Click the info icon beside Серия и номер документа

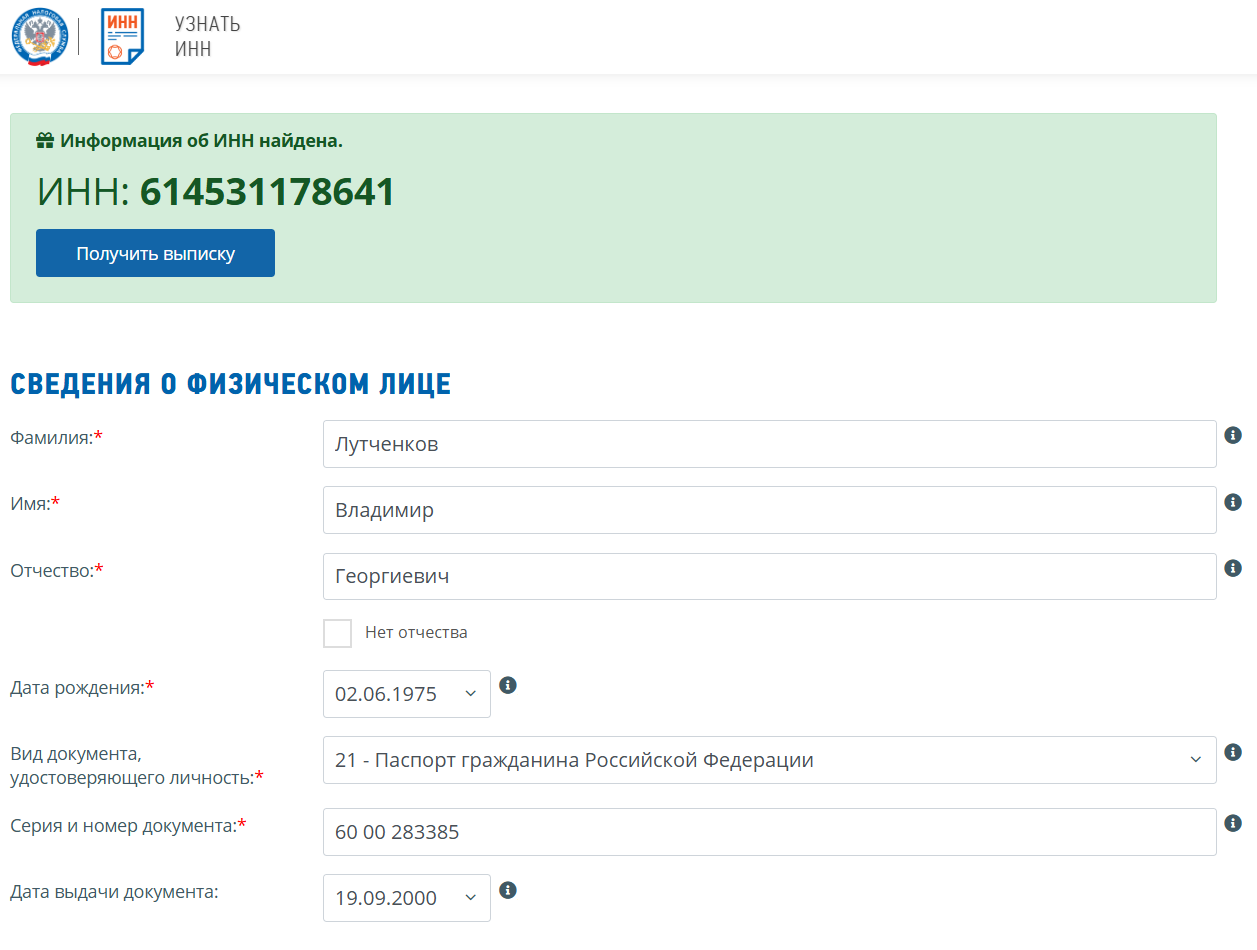pos(1233,823)
